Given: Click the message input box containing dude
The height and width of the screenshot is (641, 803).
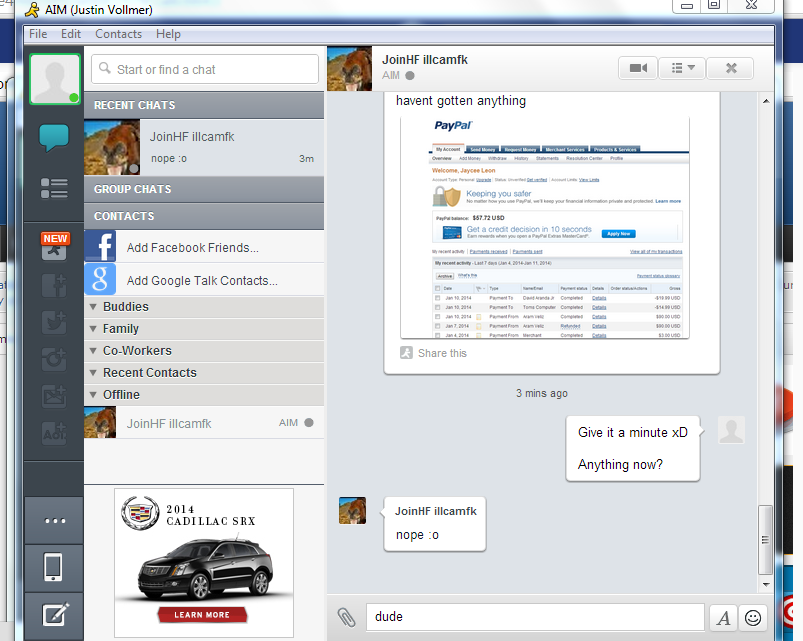Looking at the screenshot, I should tap(535, 617).
